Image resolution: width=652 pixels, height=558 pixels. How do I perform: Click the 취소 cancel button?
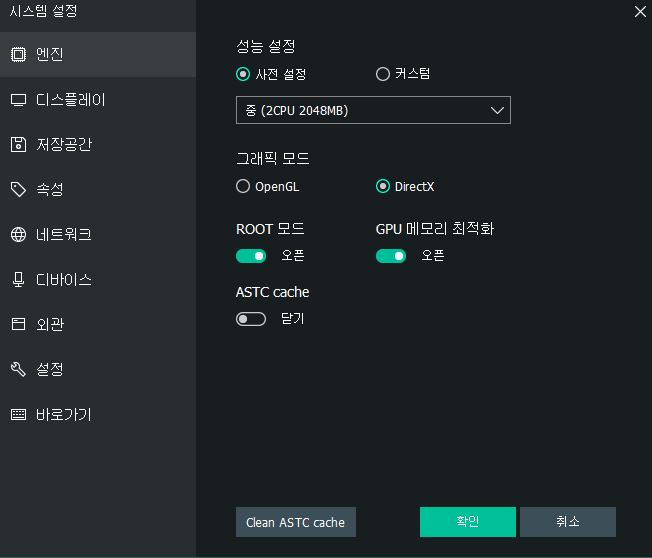pyautogui.click(x=568, y=522)
